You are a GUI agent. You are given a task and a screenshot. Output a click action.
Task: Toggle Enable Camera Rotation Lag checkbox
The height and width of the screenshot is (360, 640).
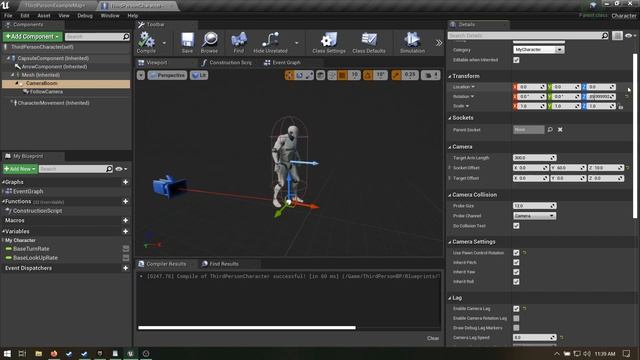[x=516, y=318]
